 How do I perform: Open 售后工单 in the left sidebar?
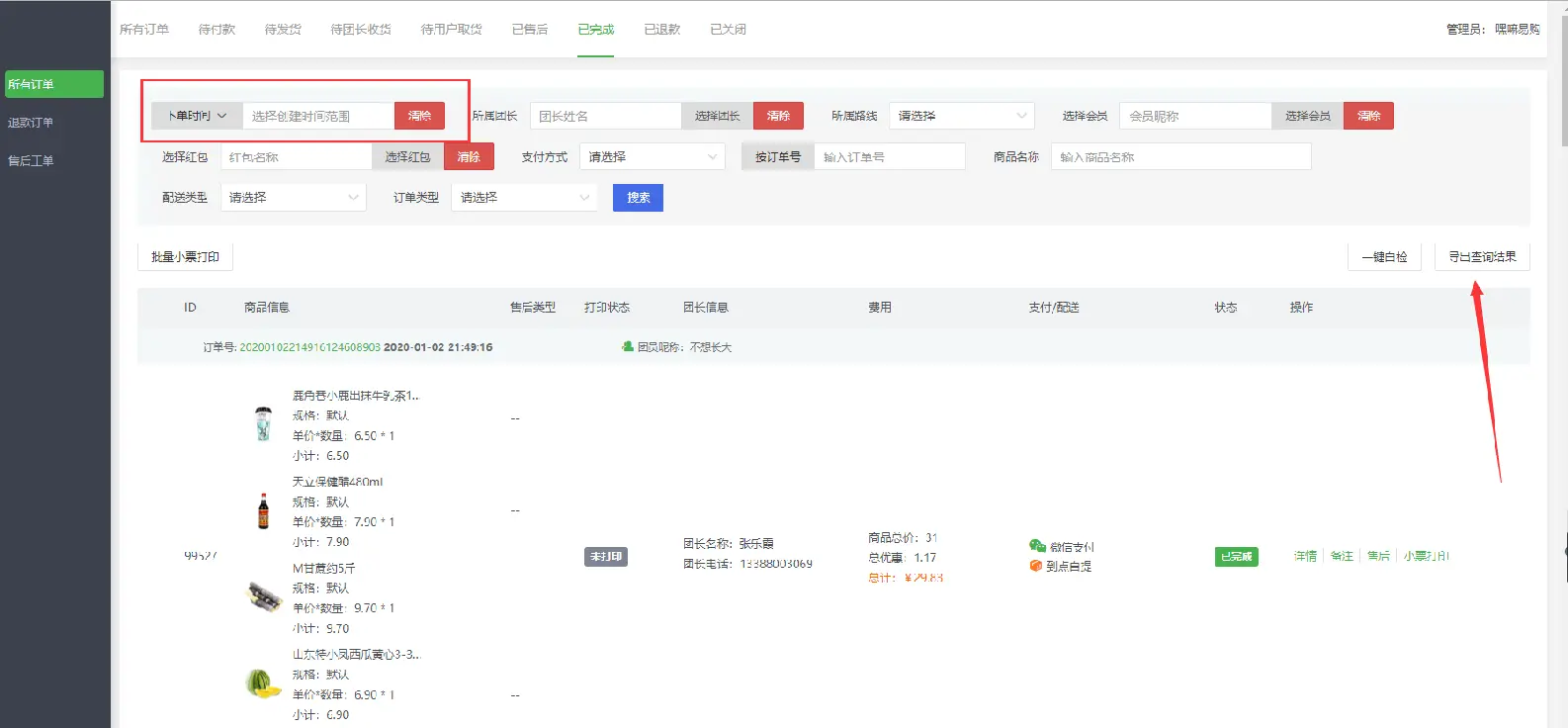(x=31, y=160)
